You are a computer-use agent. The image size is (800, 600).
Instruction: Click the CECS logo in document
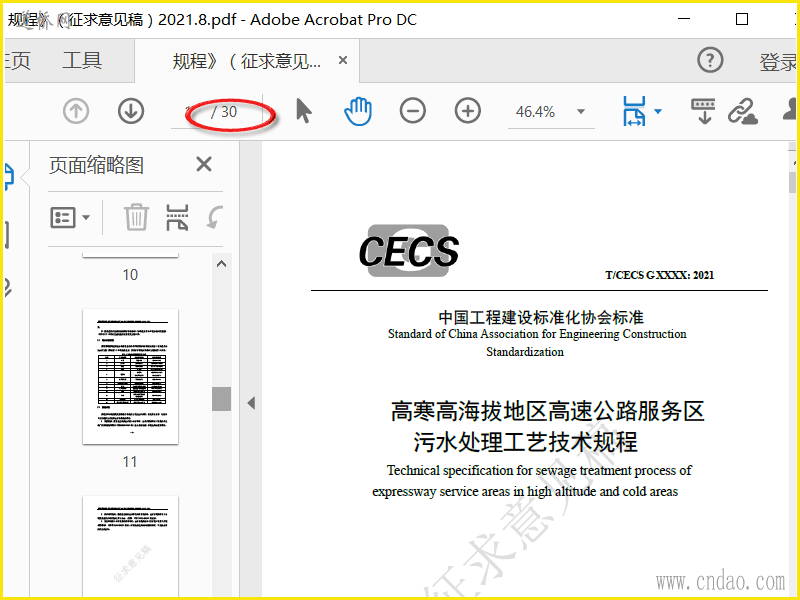(408, 251)
